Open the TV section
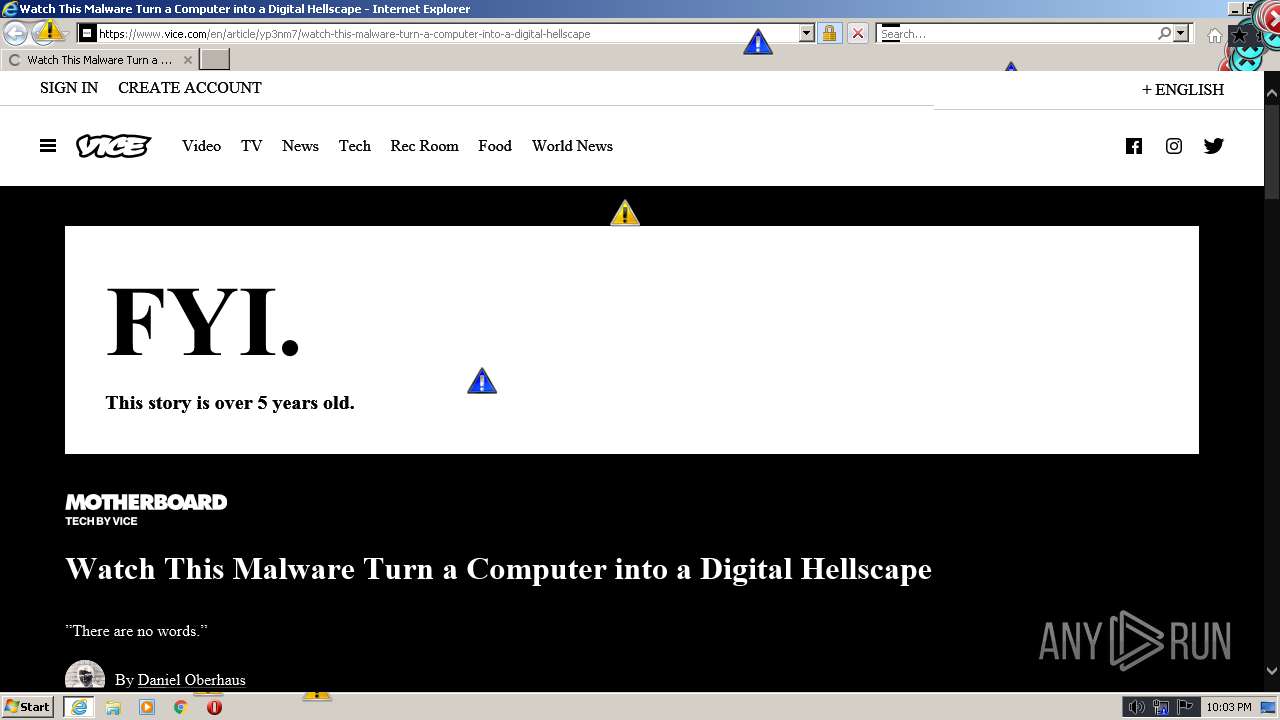This screenshot has height=720, width=1280. (251, 146)
